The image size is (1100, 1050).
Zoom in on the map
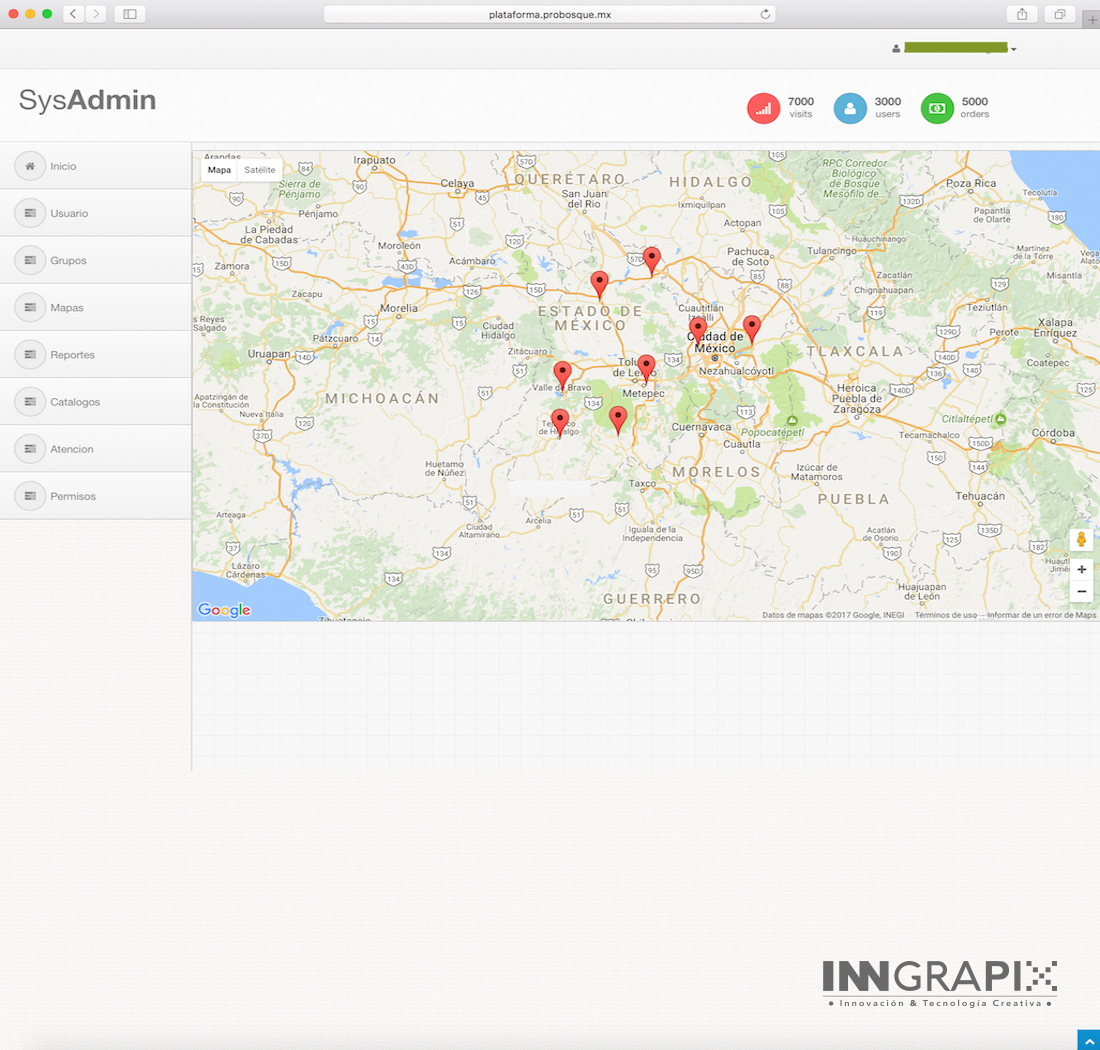(x=1081, y=569)
